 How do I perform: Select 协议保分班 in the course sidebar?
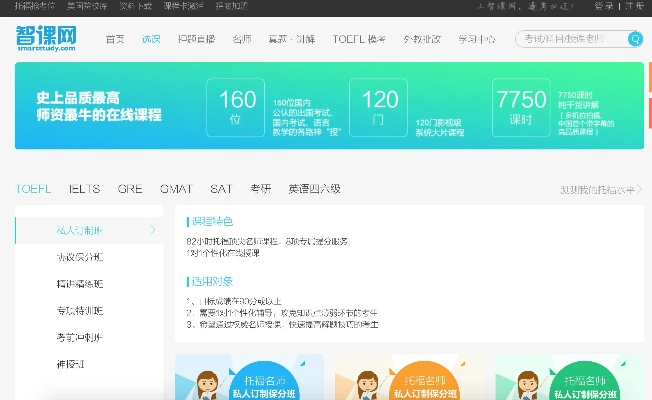point(79,257)
